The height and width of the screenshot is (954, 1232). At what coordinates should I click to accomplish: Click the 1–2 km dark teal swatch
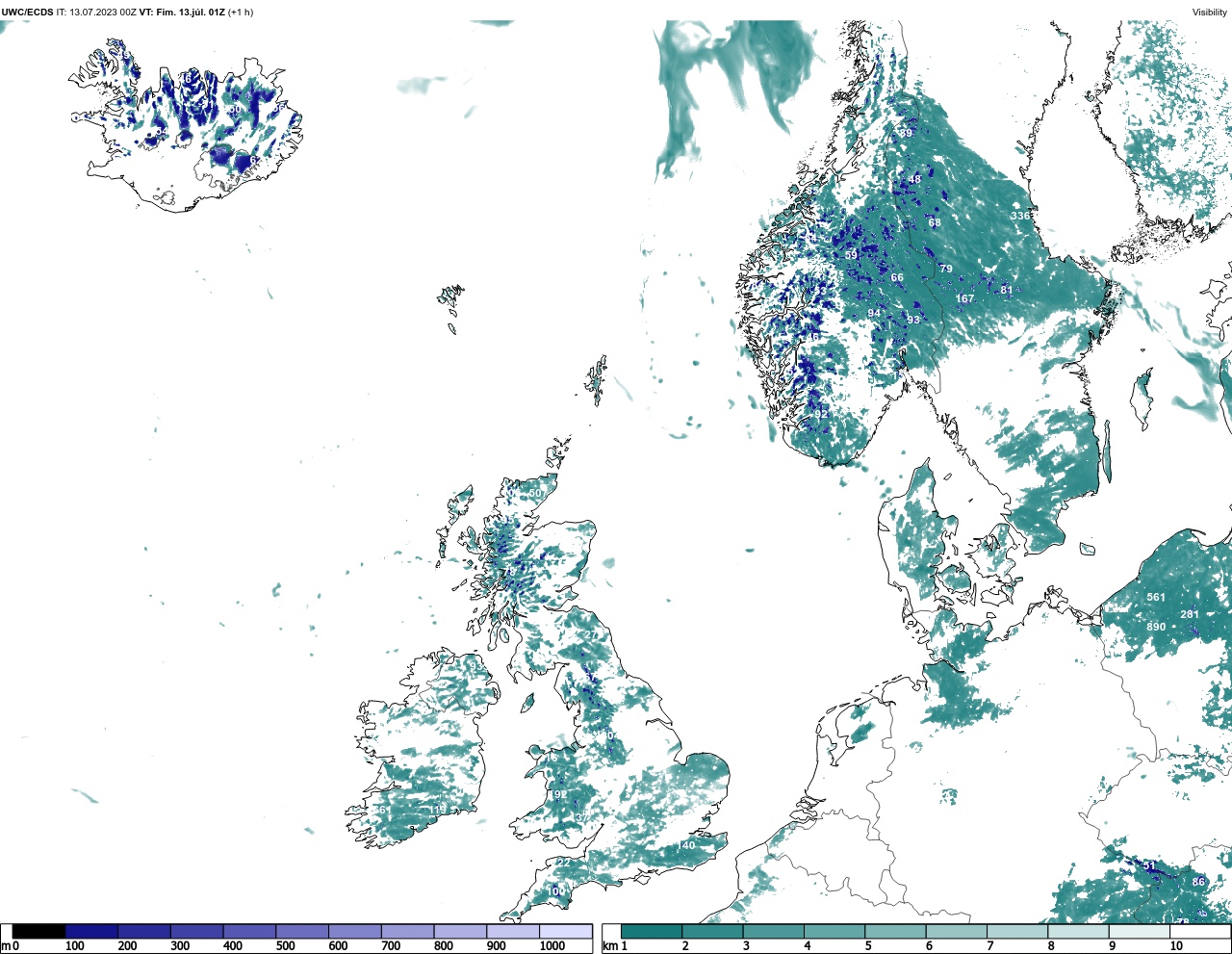click(652, 932)
